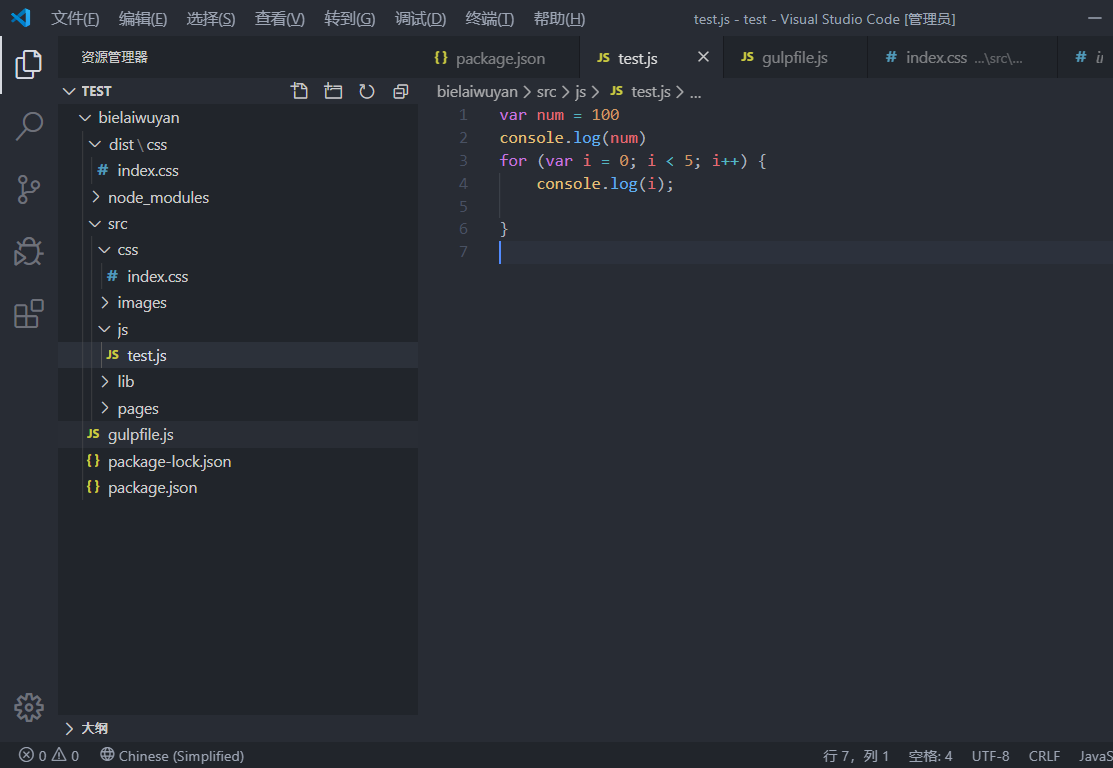1113x768 pixels.
Task: Change indentation via 空格: 4 status item
Action: pyautogui.click(x=931, y=756)
